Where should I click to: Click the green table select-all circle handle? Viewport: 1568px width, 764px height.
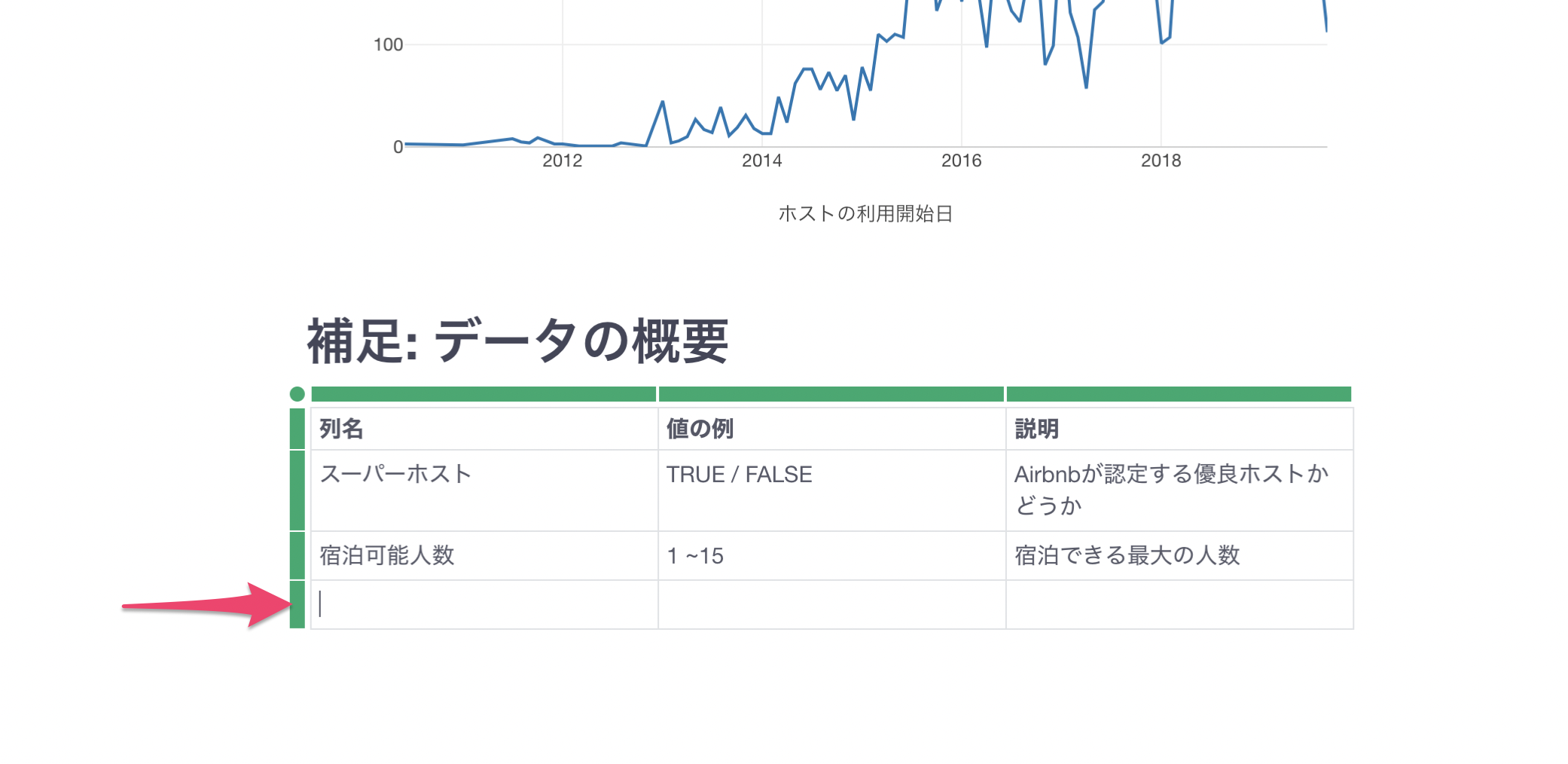click(x=297, y=394)
